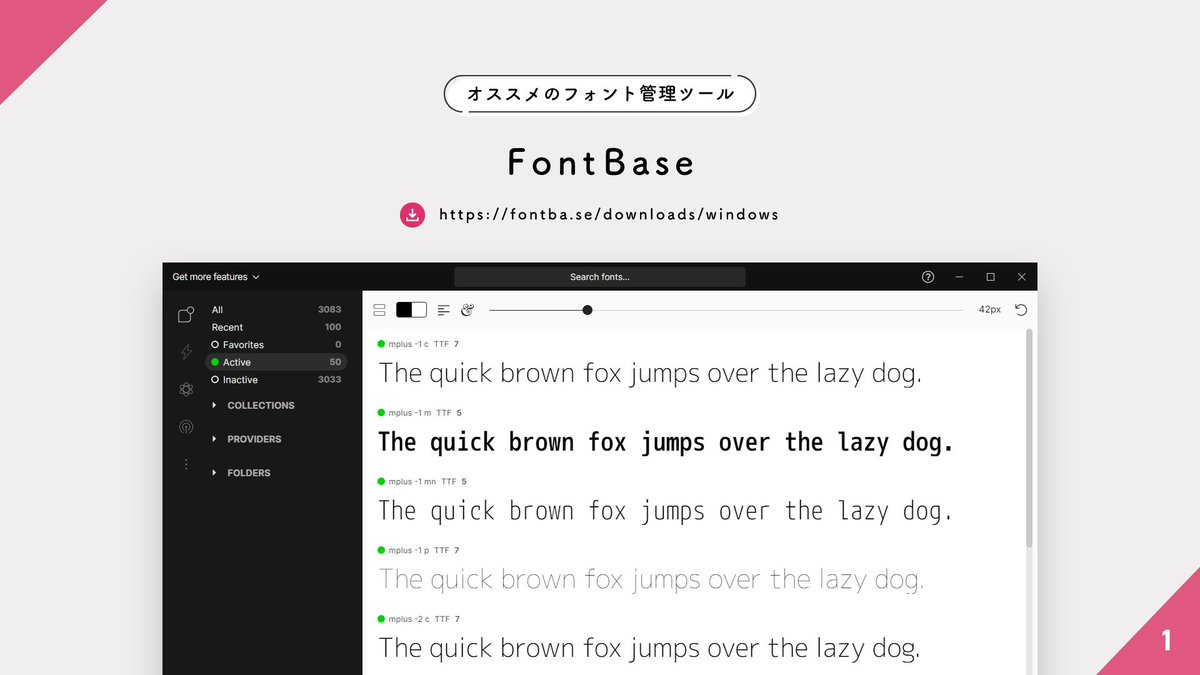Maximize the FontBase window
Screen dimensions: 1200x675
click(x=991, y=277)
